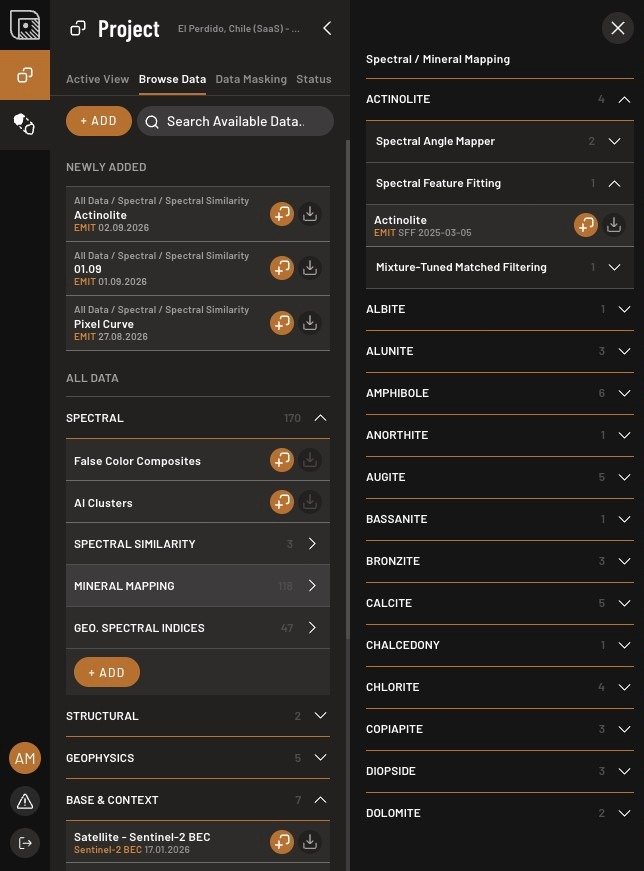Expand Spectral Angle Mapper subgroup
This screenshot has height=871, width=644.
pyautogui.click(x=500, y=141)
